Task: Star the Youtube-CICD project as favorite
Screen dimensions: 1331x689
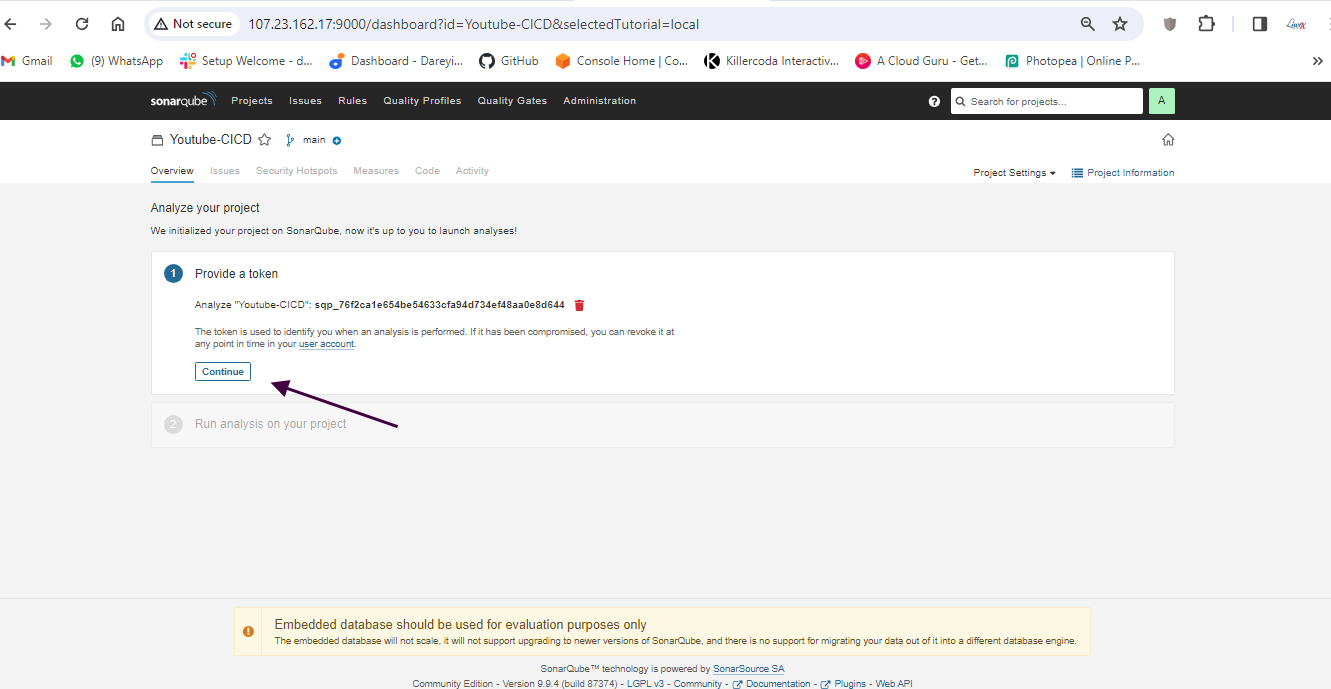Action: click(x=264, y=140)
